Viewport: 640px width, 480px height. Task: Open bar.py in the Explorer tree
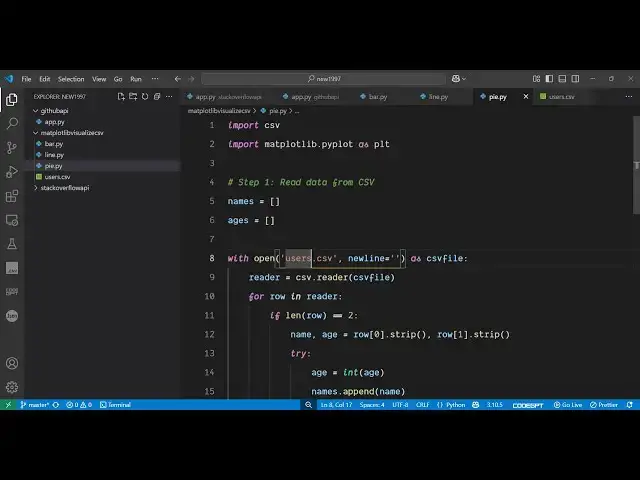pos(53,144)
